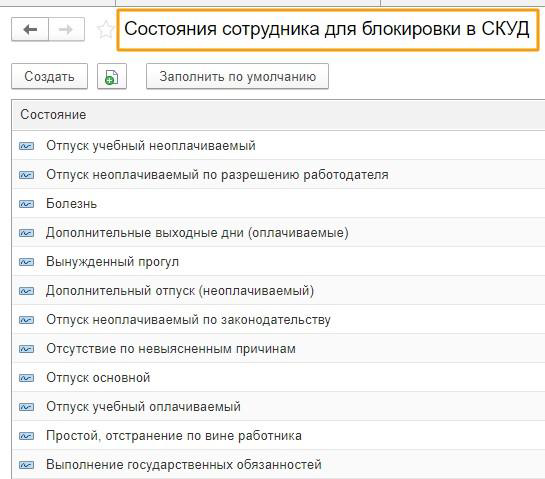Click Заполнить по умолчанию button
Viewport: 545px width, 479px height.
tap(237, 76)
